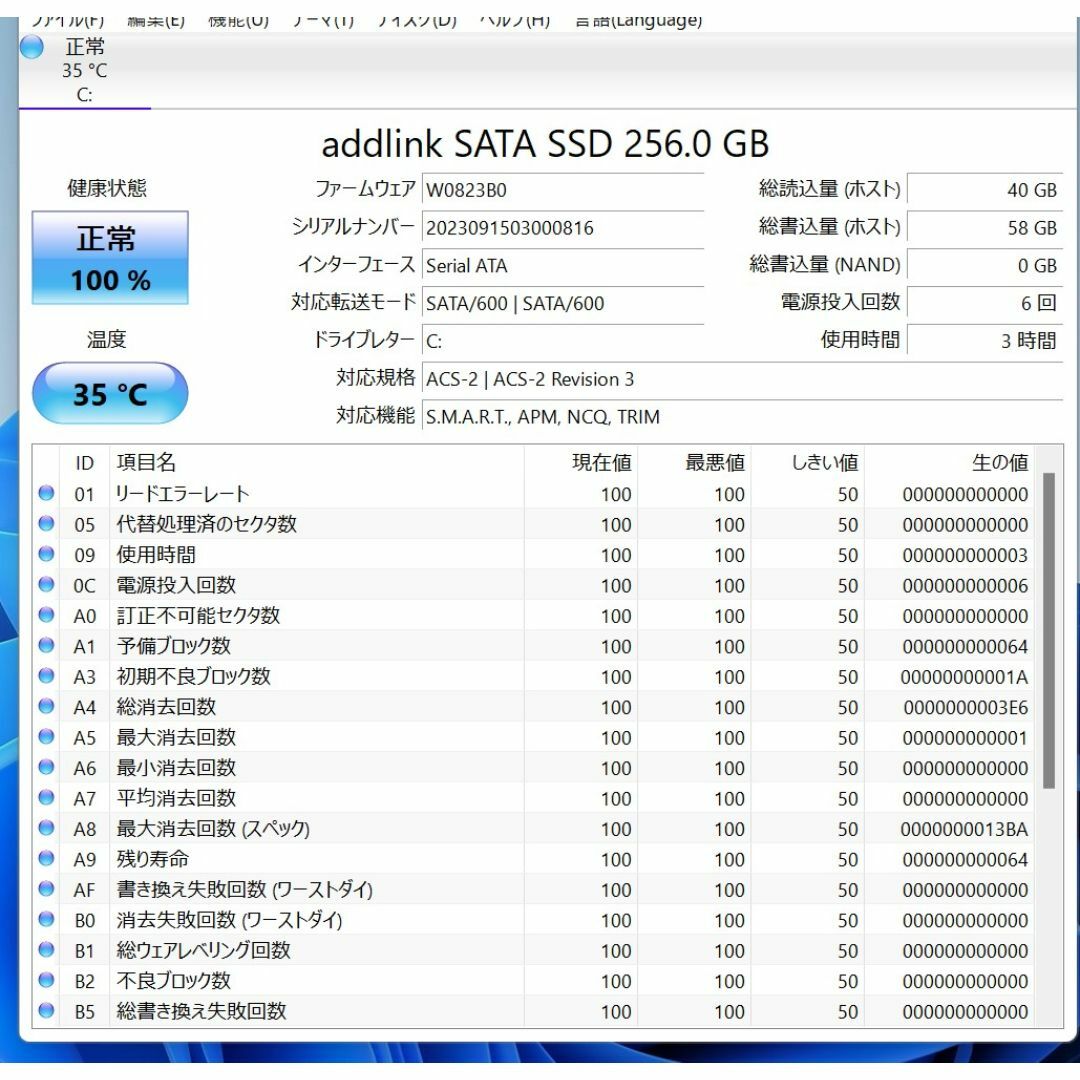Click the 35 °C temperature button

[110, 393]
